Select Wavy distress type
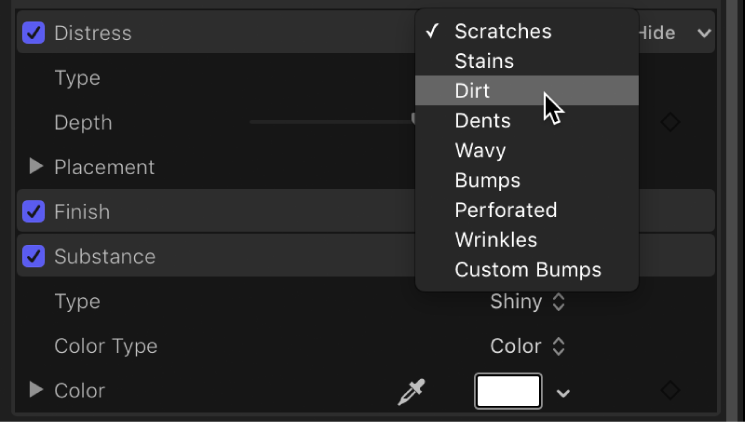Viewport: 747px width, 423px height. tap(480, 151)
